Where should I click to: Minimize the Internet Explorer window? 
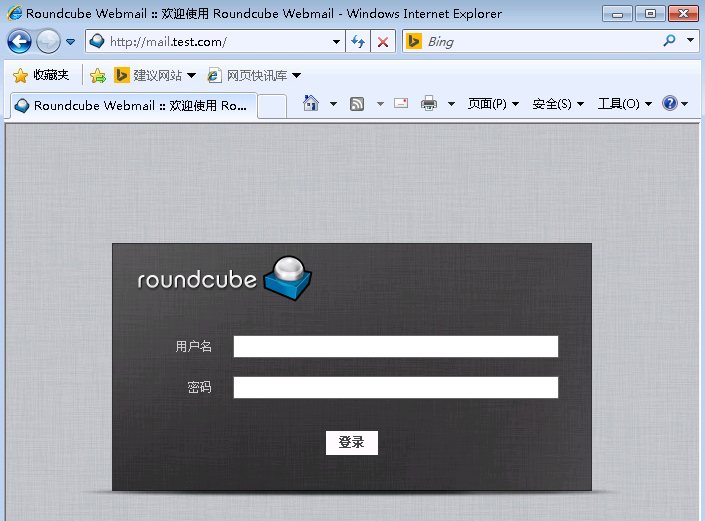coord(617,14)
